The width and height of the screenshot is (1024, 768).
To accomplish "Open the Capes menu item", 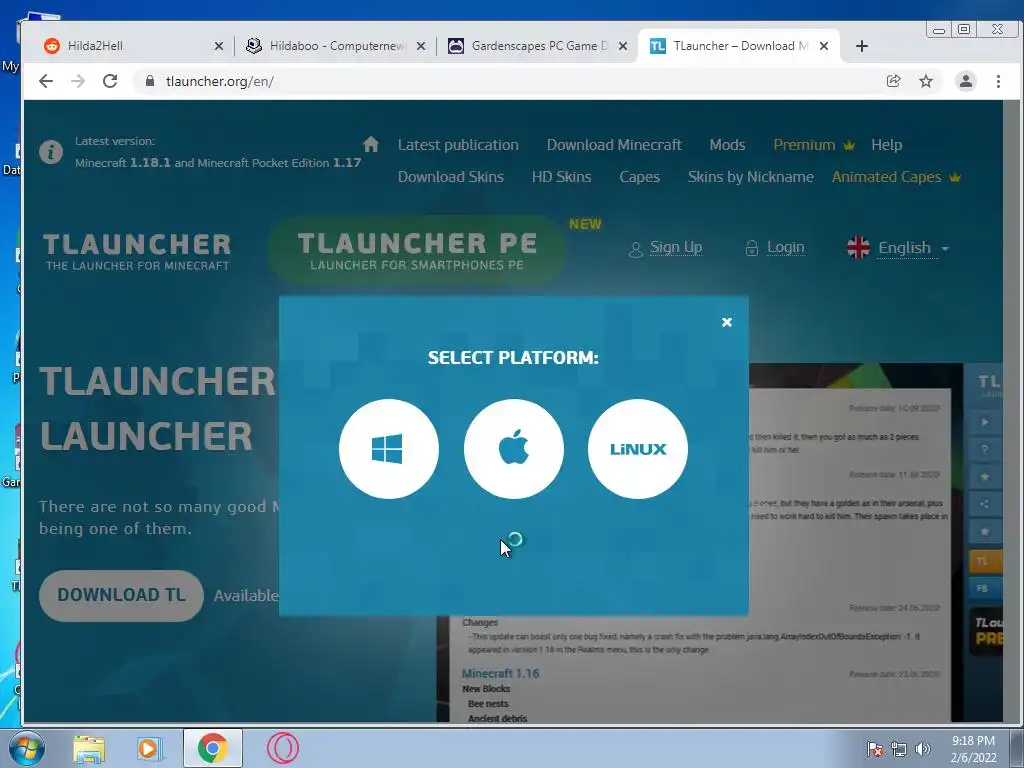I will click(639, 177).
